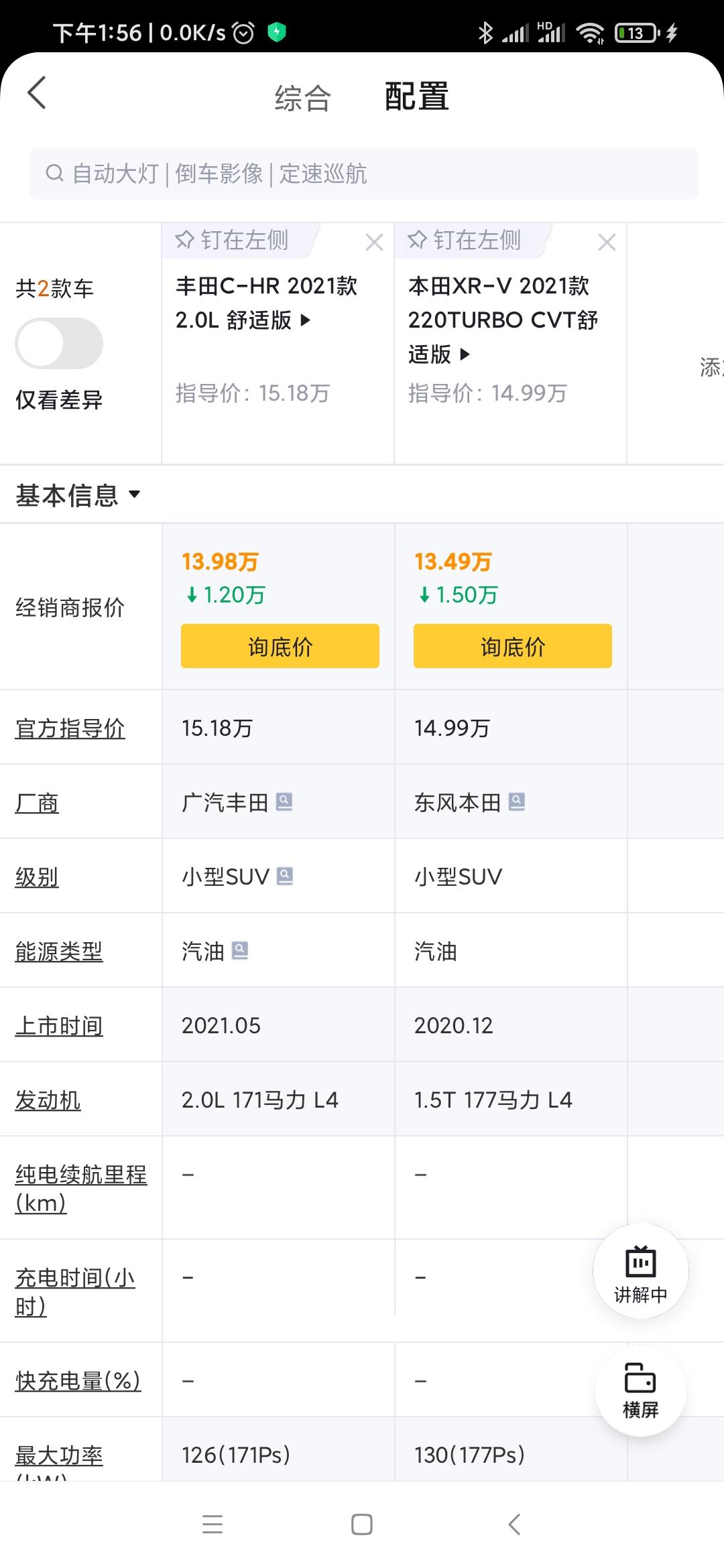724x1568 pixels.
Task: Open 丰田C-HR 2021款 2.0L 舒适版 model selector
Action: click(267, 303)
